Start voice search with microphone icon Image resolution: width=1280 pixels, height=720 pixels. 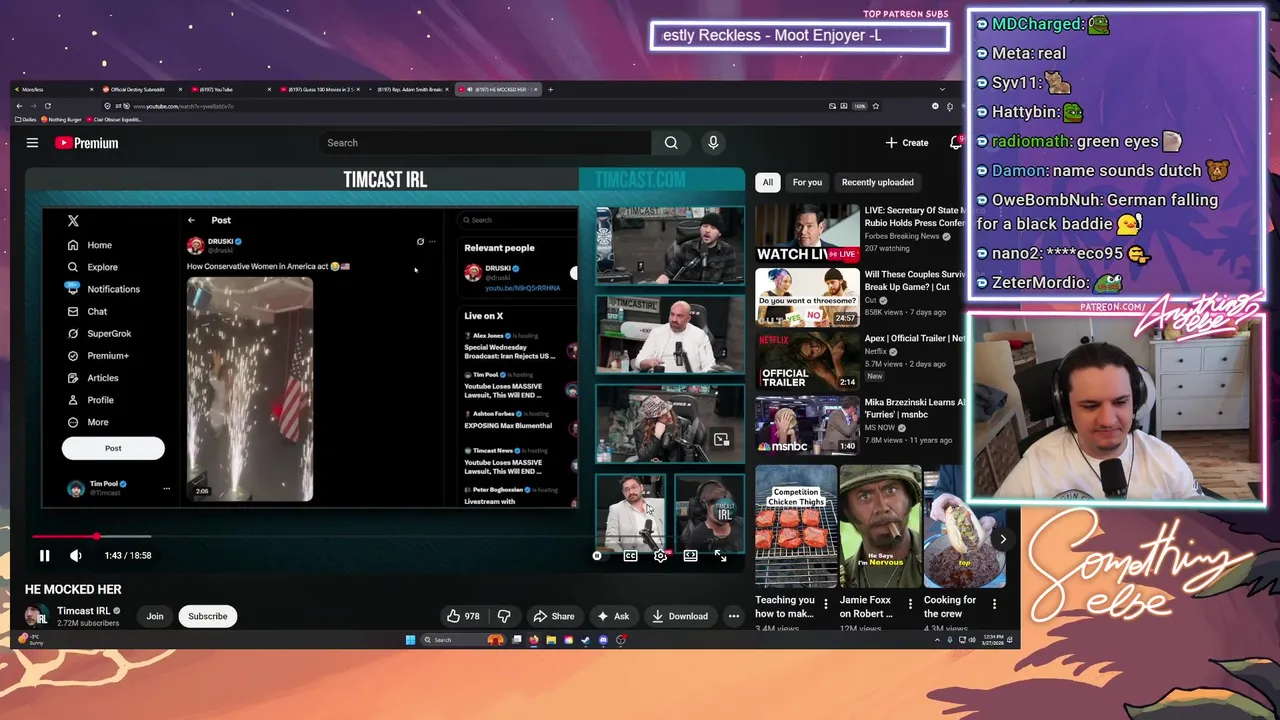tap(713, 143)
